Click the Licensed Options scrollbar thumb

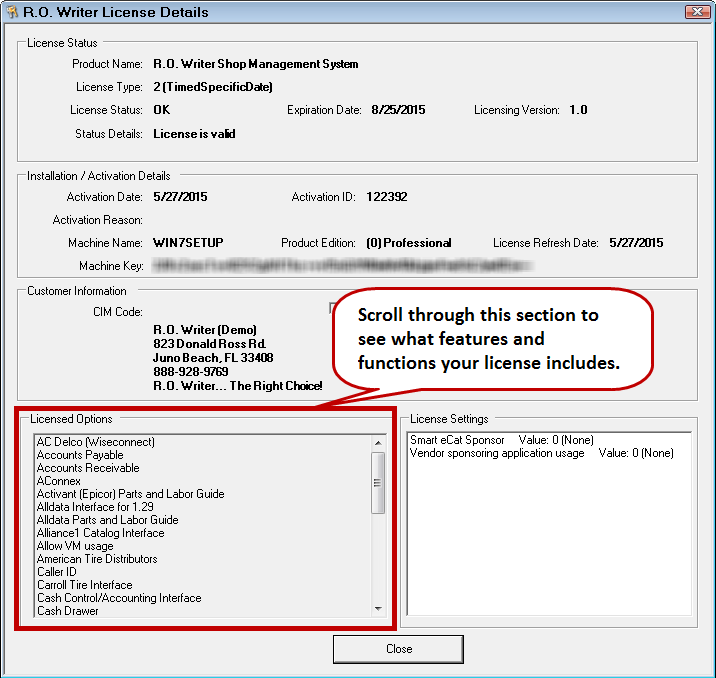tap(378, 483)
